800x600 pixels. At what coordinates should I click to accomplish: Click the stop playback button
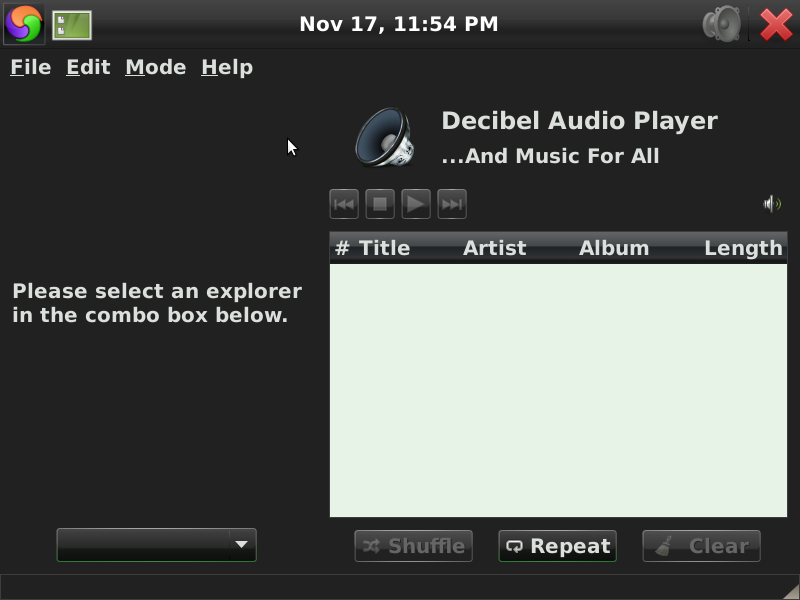380,204
